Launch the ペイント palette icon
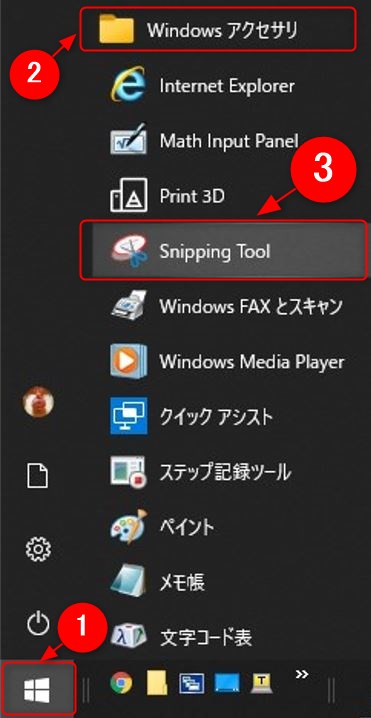Image resolution: width=371 pixels, height=718 pixels. pyautogui.click(x=128, y=526)
